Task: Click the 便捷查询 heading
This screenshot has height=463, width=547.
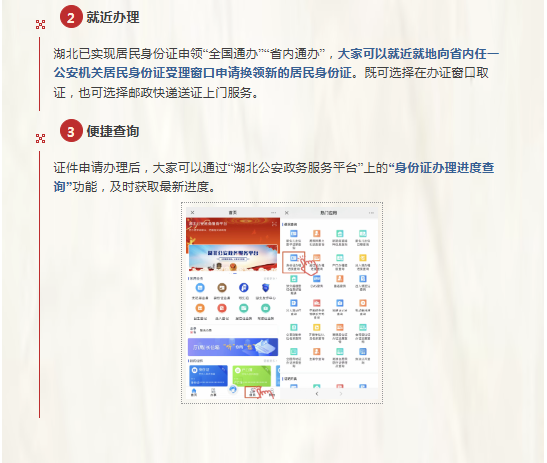Action: tap(113, 131)
